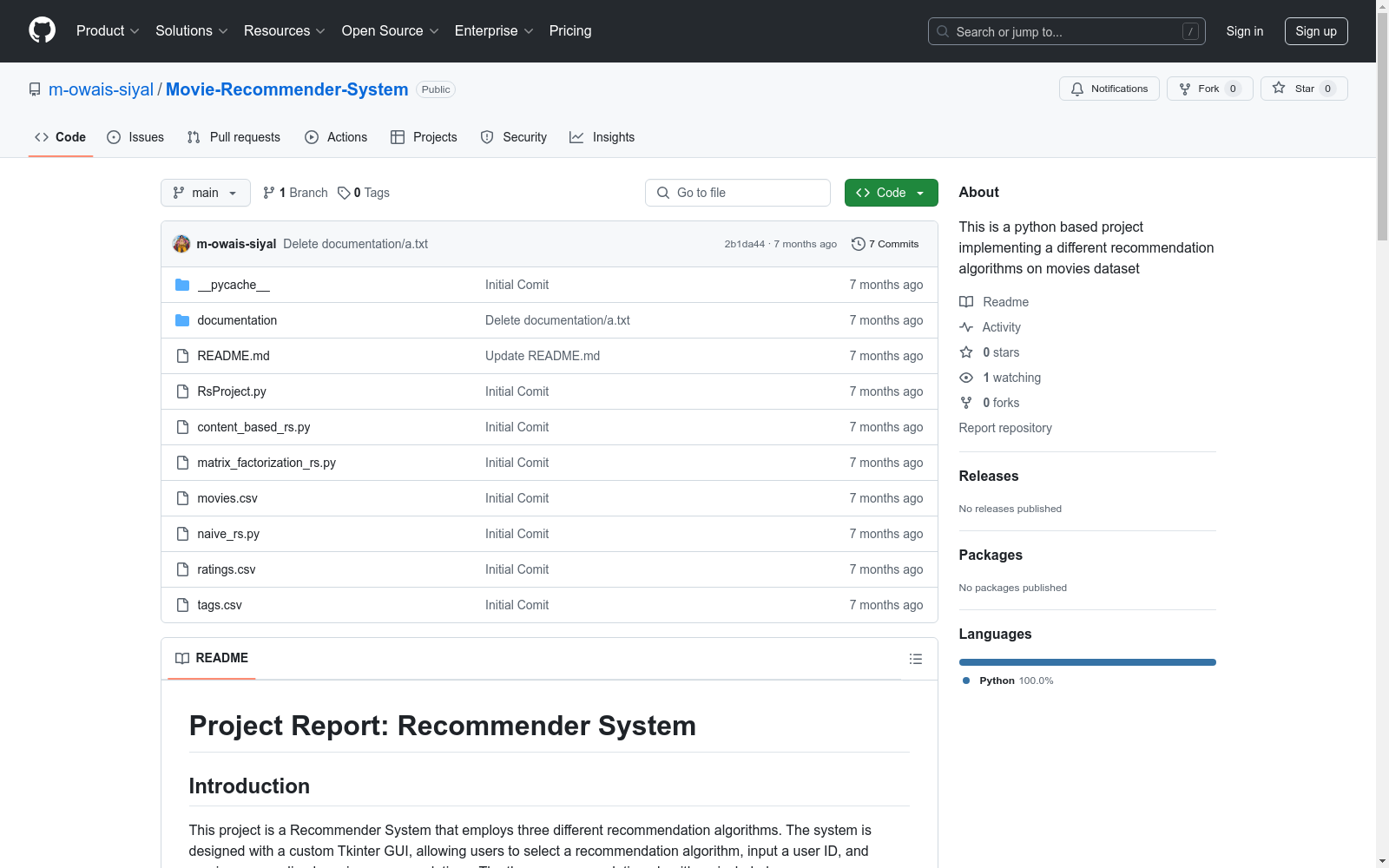Screen dimensions: 1389x868
Task: Expand the Open Source menu
Action: coord(391,31)
